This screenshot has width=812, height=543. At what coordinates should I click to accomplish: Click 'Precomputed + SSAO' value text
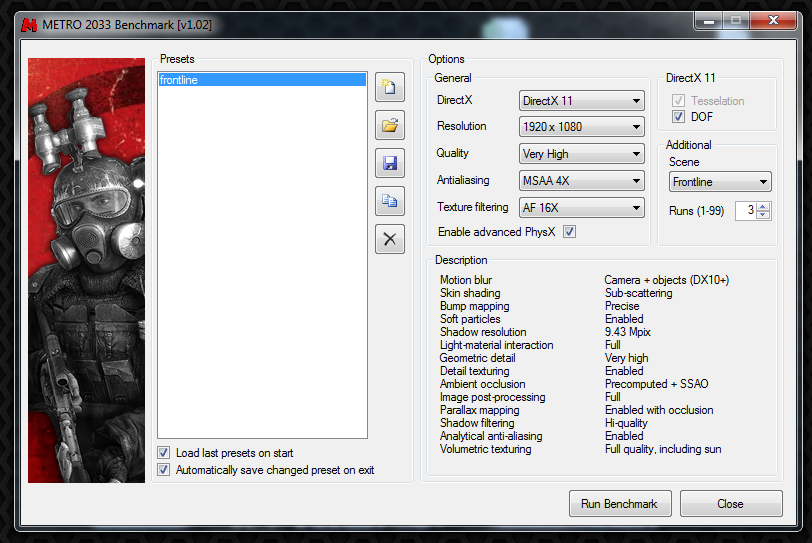(x=657, y=384)
